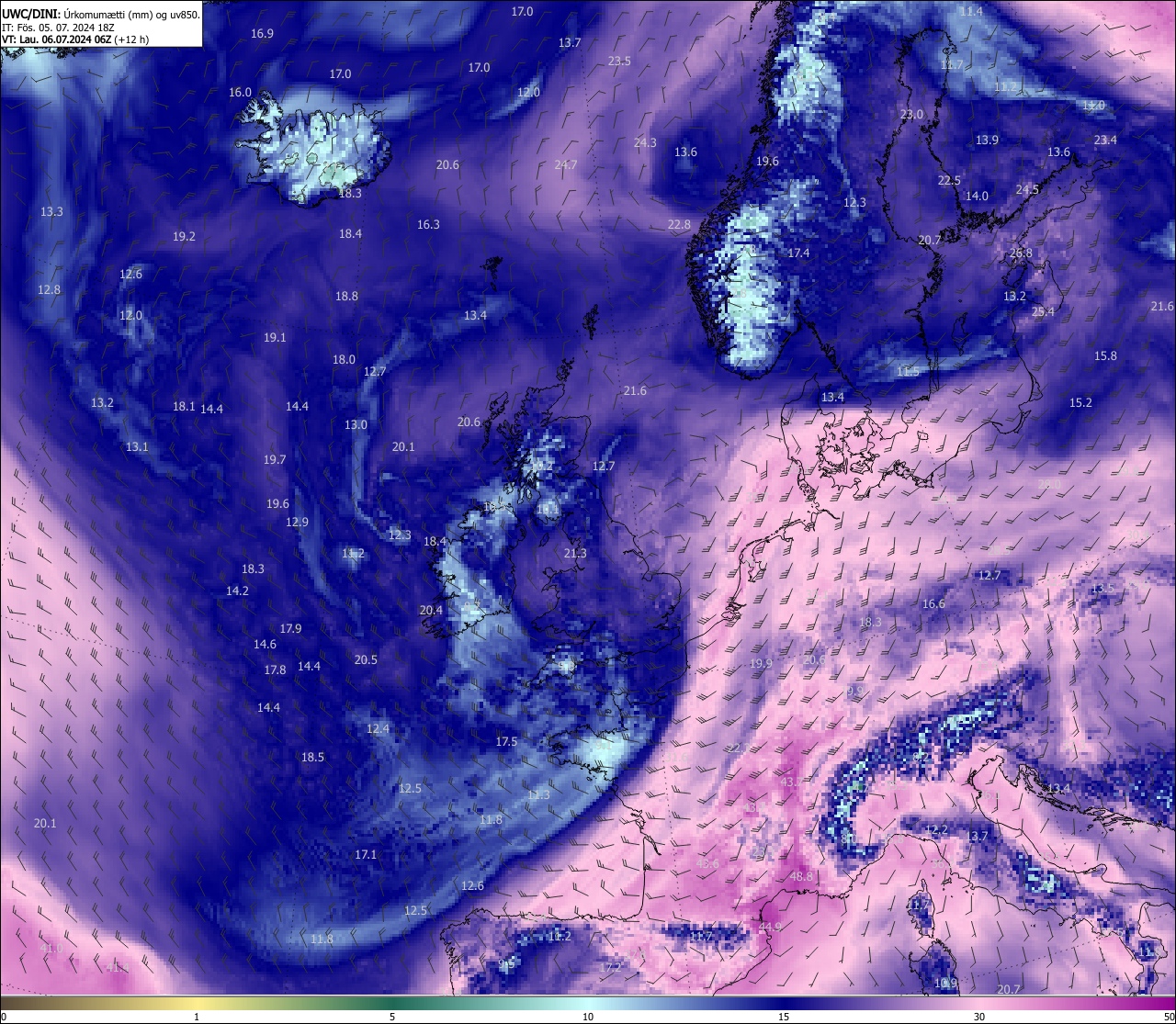
Task: Click the '1' tick label on the color scale
Action: tap(197, 1017)
